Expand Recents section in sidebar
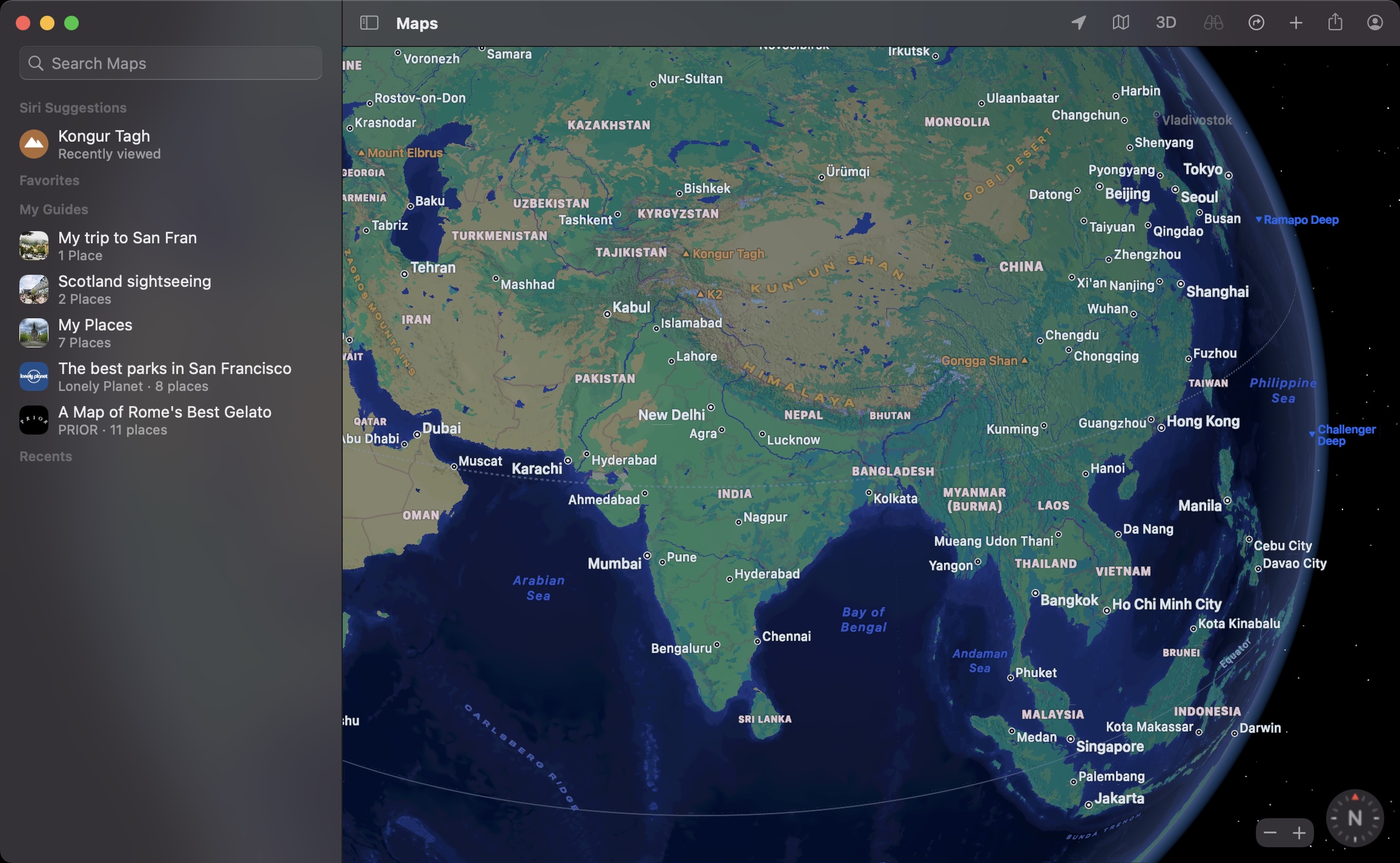The height and width of the screenshot is (863, 1400). (x=45, y=456)
